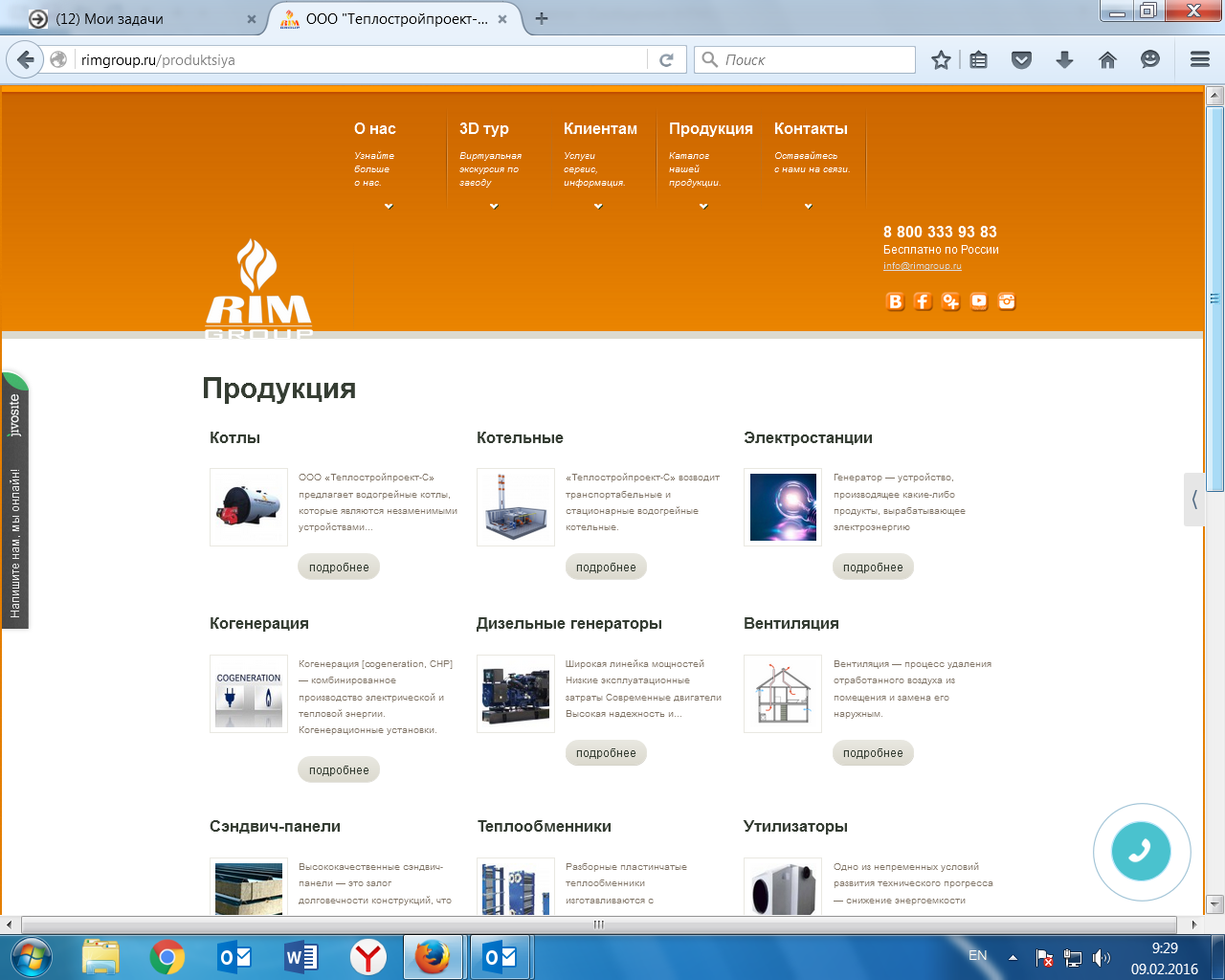The width and height of the screenshot is (1225, 980).
Task: Open the info@rimgroup.ru email link
Action: click(x=923, y=266)
